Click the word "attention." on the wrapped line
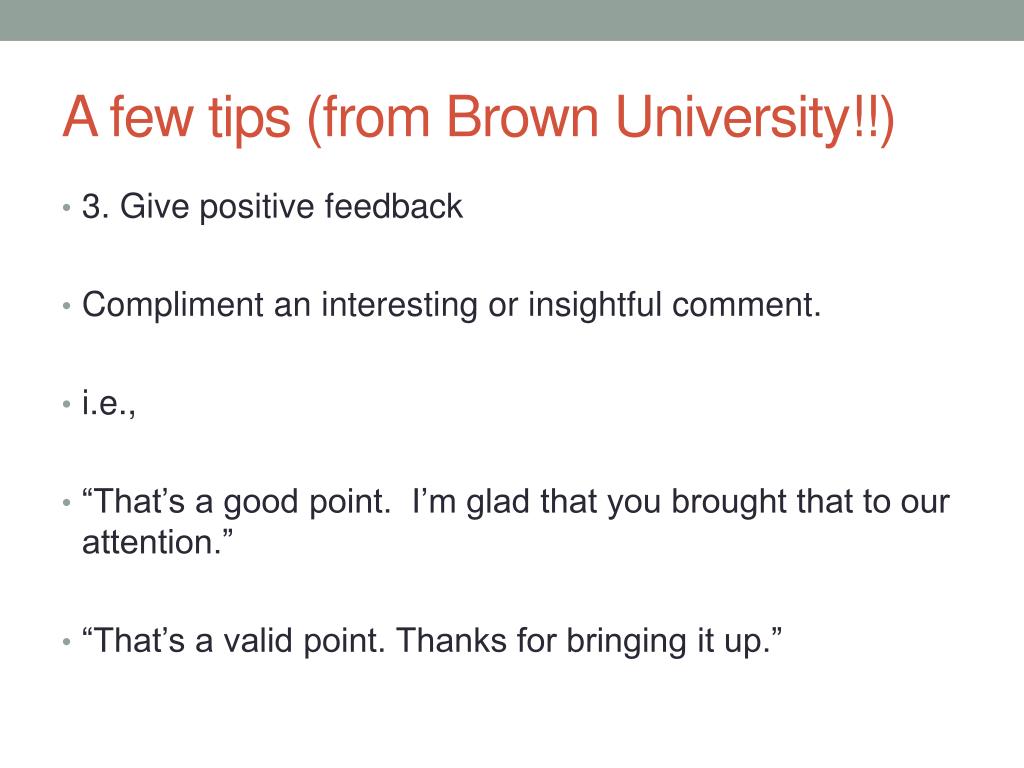This screenshot has height=768, width=1024. coord(157,542)
